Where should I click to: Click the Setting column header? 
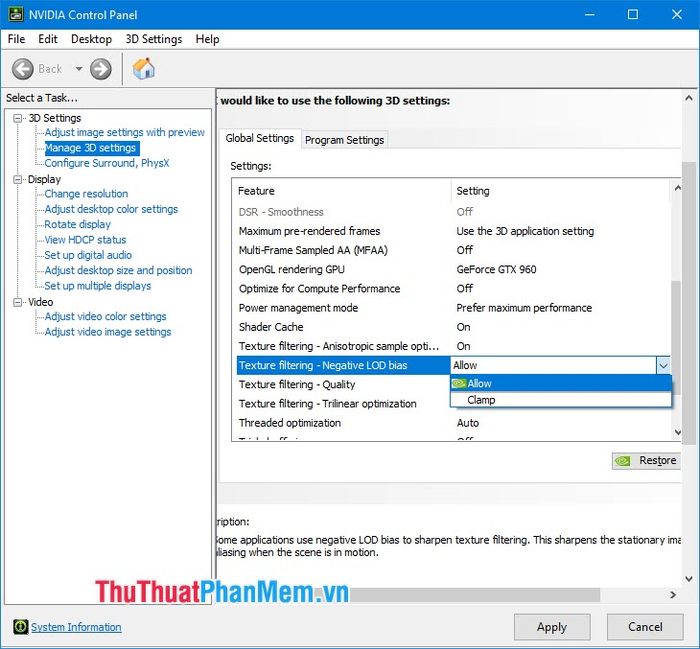[561, 191]
